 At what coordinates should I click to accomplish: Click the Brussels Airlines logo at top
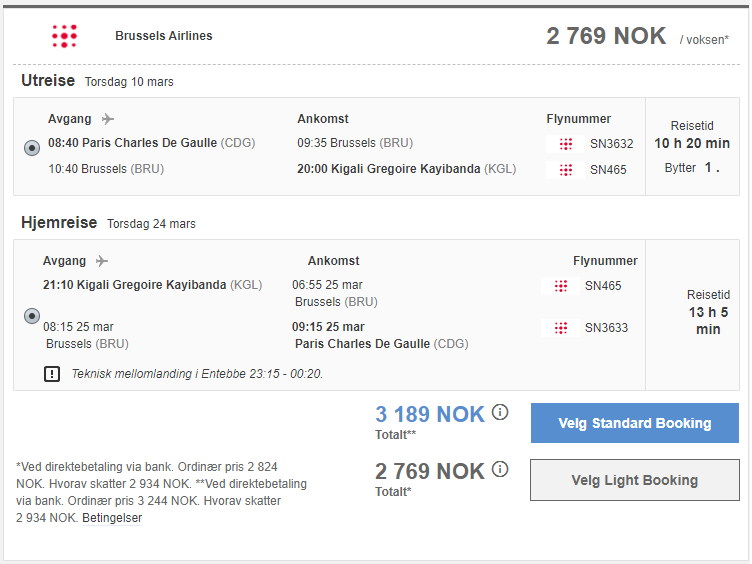pos(65,36)
